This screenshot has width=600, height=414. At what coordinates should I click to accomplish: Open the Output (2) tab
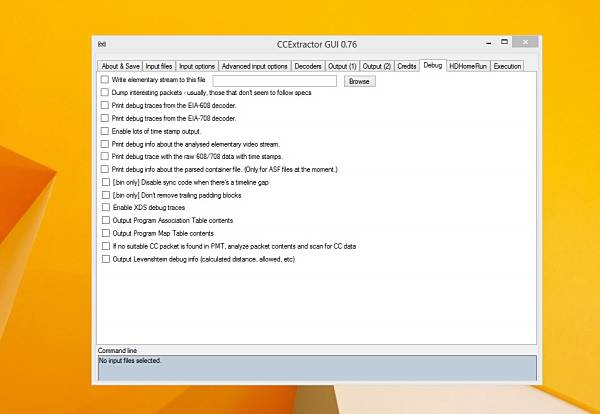[377, 66]
